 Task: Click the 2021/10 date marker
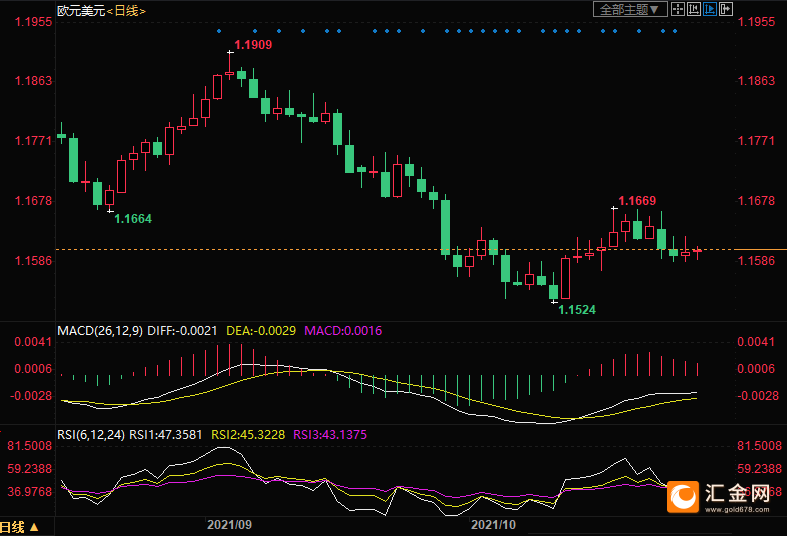[493, 525]
